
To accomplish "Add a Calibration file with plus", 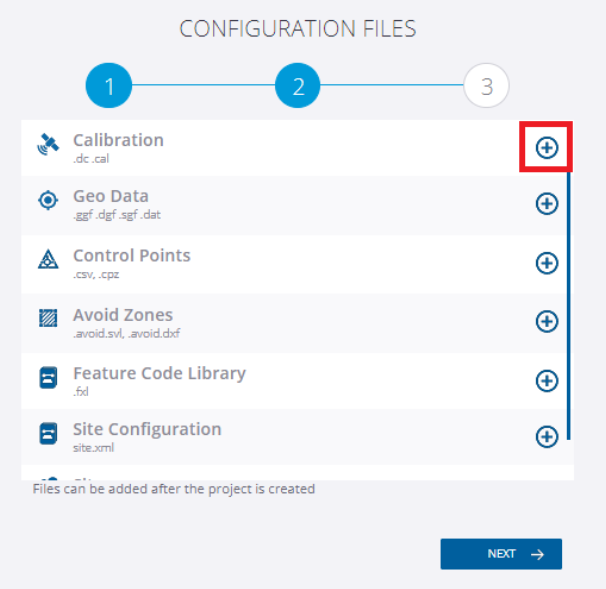I will 546,147.
